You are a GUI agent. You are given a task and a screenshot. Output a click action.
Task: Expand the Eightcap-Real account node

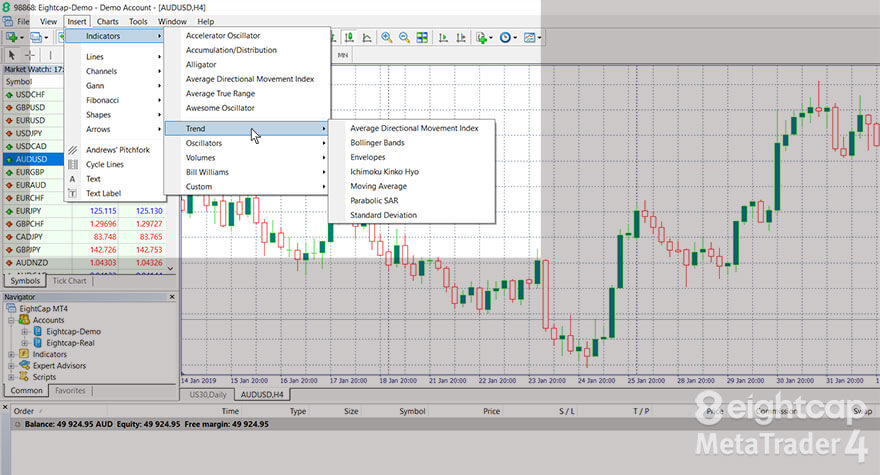[24, 343]
